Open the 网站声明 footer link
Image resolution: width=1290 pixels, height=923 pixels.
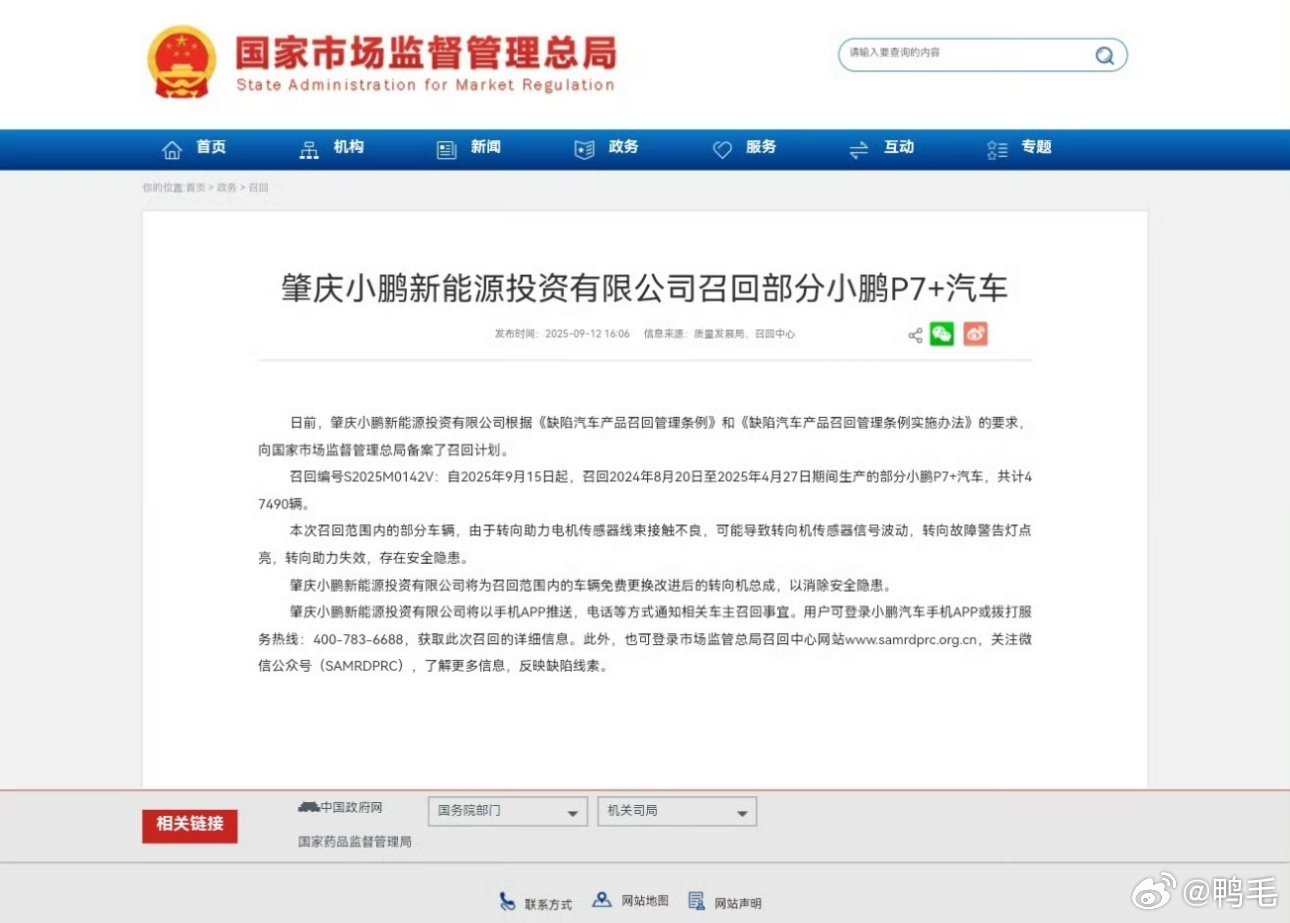(738, 903)
